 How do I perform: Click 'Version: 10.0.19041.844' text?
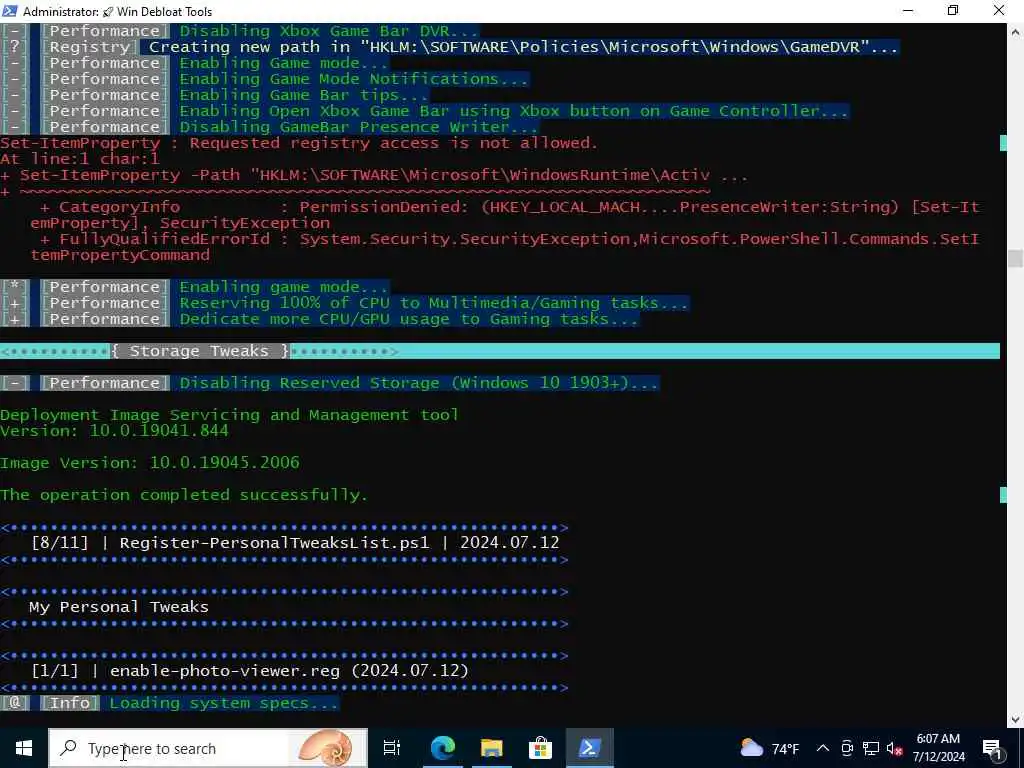(x=114, y=430)
